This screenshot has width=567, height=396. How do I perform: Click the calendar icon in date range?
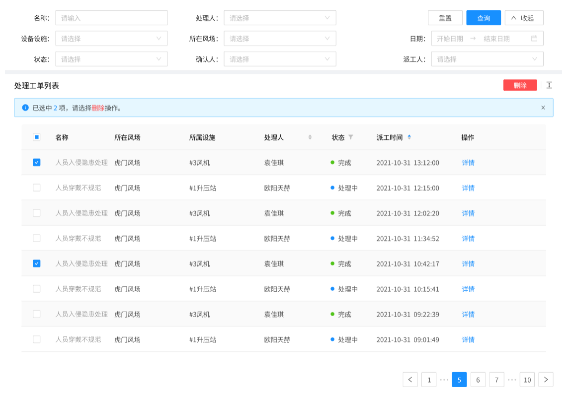click(x=534, y=38)
